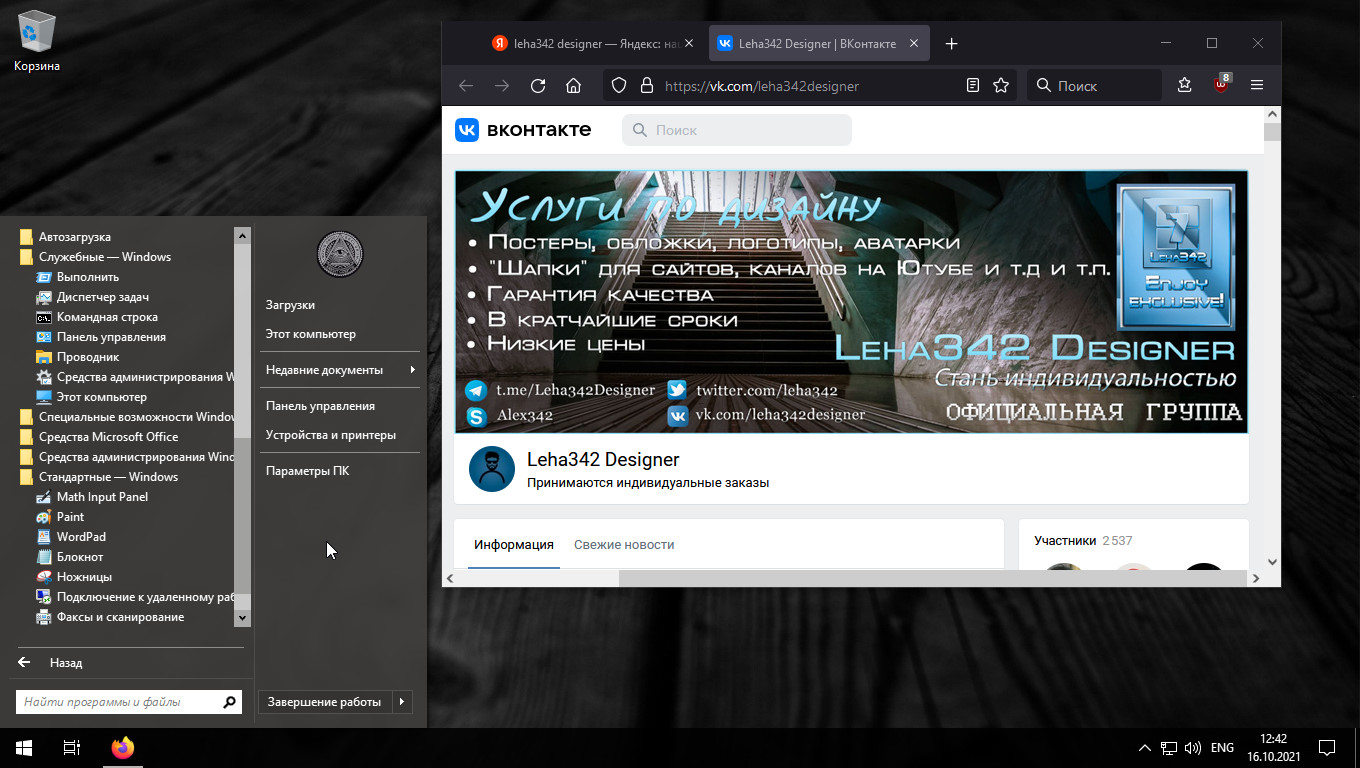Show hidden system tray icons

pyautogui.click(x=1144, y=747)
